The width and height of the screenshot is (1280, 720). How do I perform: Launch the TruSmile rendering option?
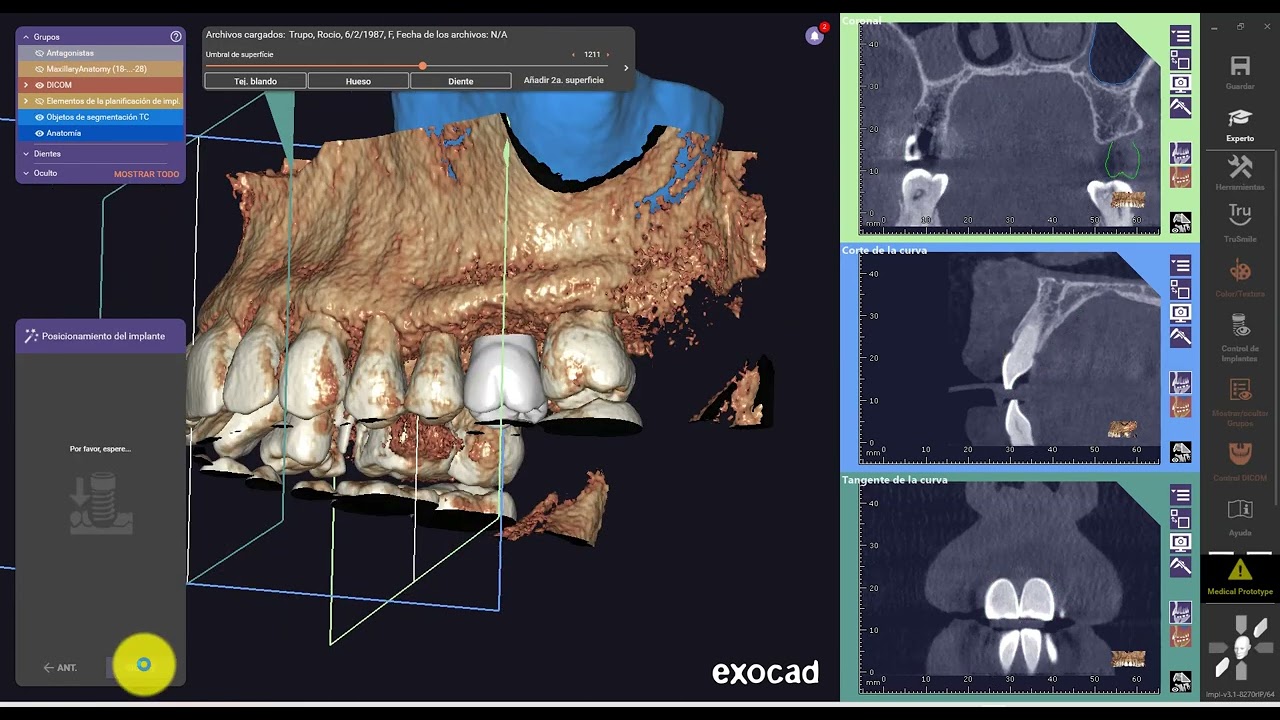pyautogui.click(x=1240, y=214)
